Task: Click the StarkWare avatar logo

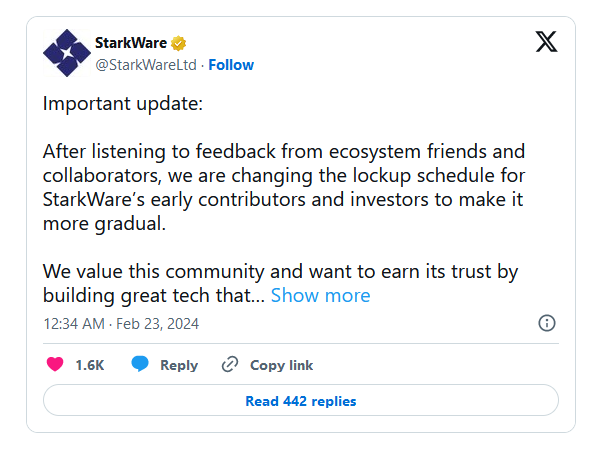Action: coord(67,53)
